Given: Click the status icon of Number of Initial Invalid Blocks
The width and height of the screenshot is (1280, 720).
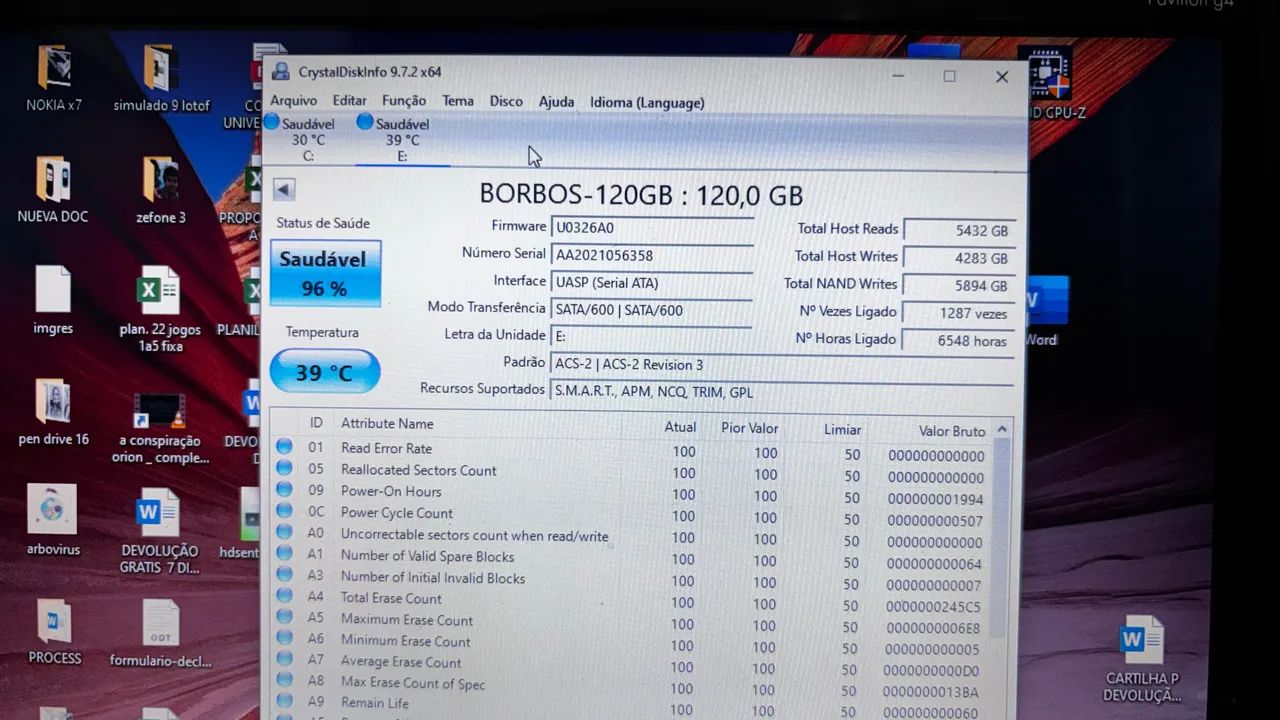Looking at the screenshot, I should coord(285,575).
